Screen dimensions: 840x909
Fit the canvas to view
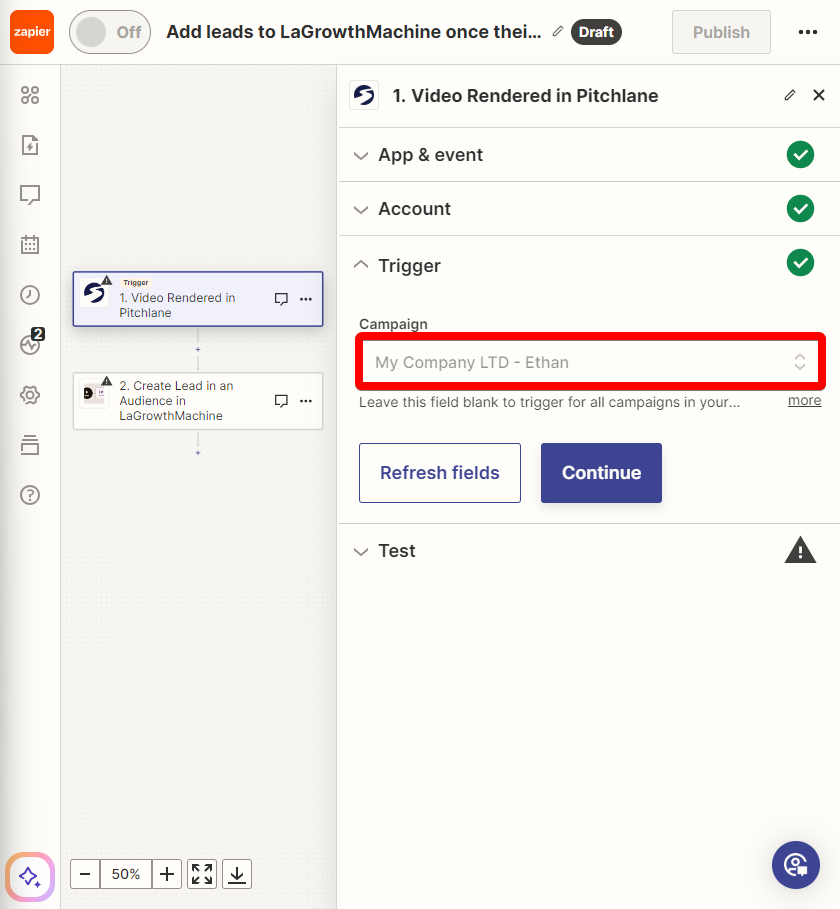point(202,874)
